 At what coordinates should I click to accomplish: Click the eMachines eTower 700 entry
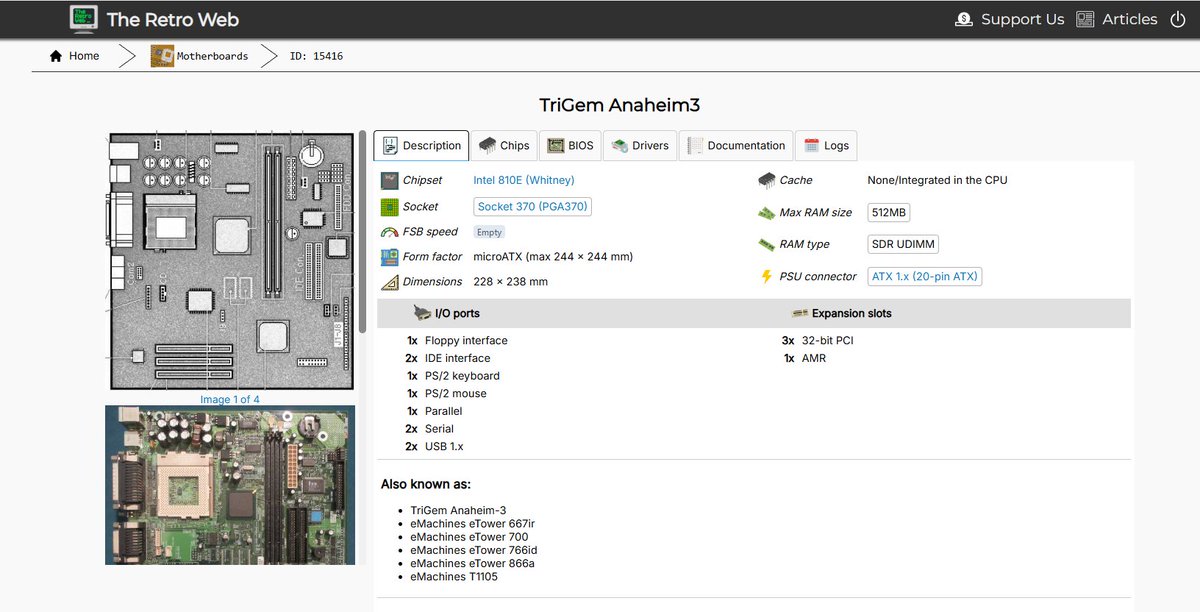tap(469, 537)
